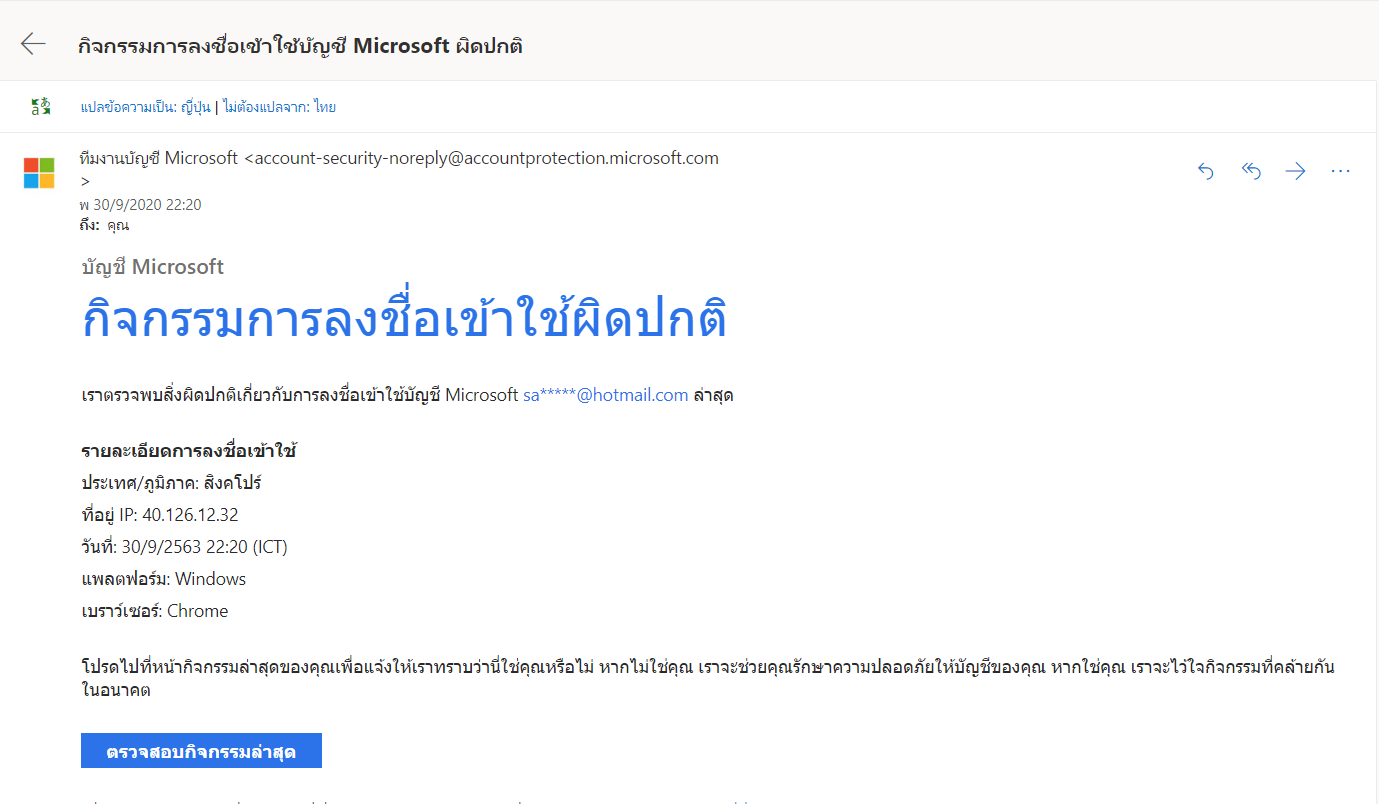The width and height of the screenshot is (1379, 804).
Task: Reply to this email using the single curved arrow
Action: click(1205, 171)
